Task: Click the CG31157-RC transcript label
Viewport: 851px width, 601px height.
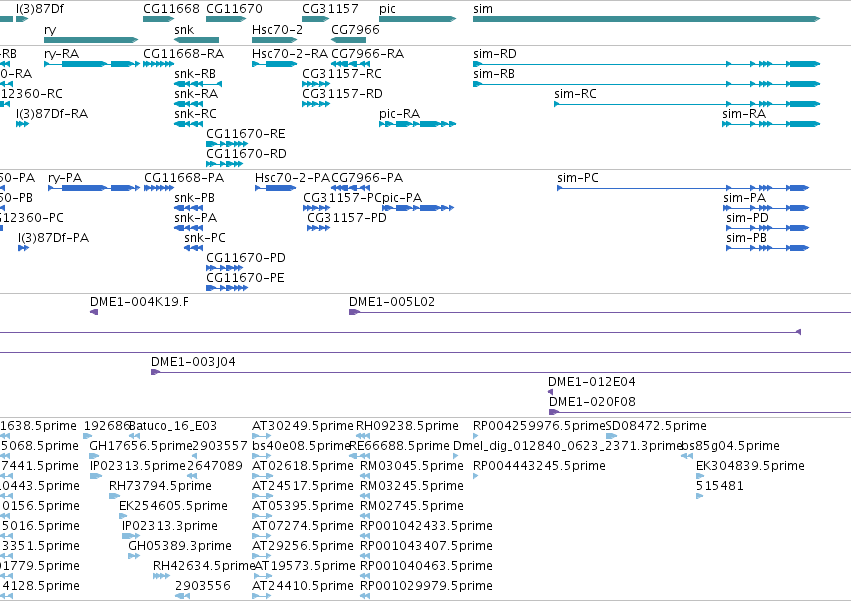Action: point(342,74)
